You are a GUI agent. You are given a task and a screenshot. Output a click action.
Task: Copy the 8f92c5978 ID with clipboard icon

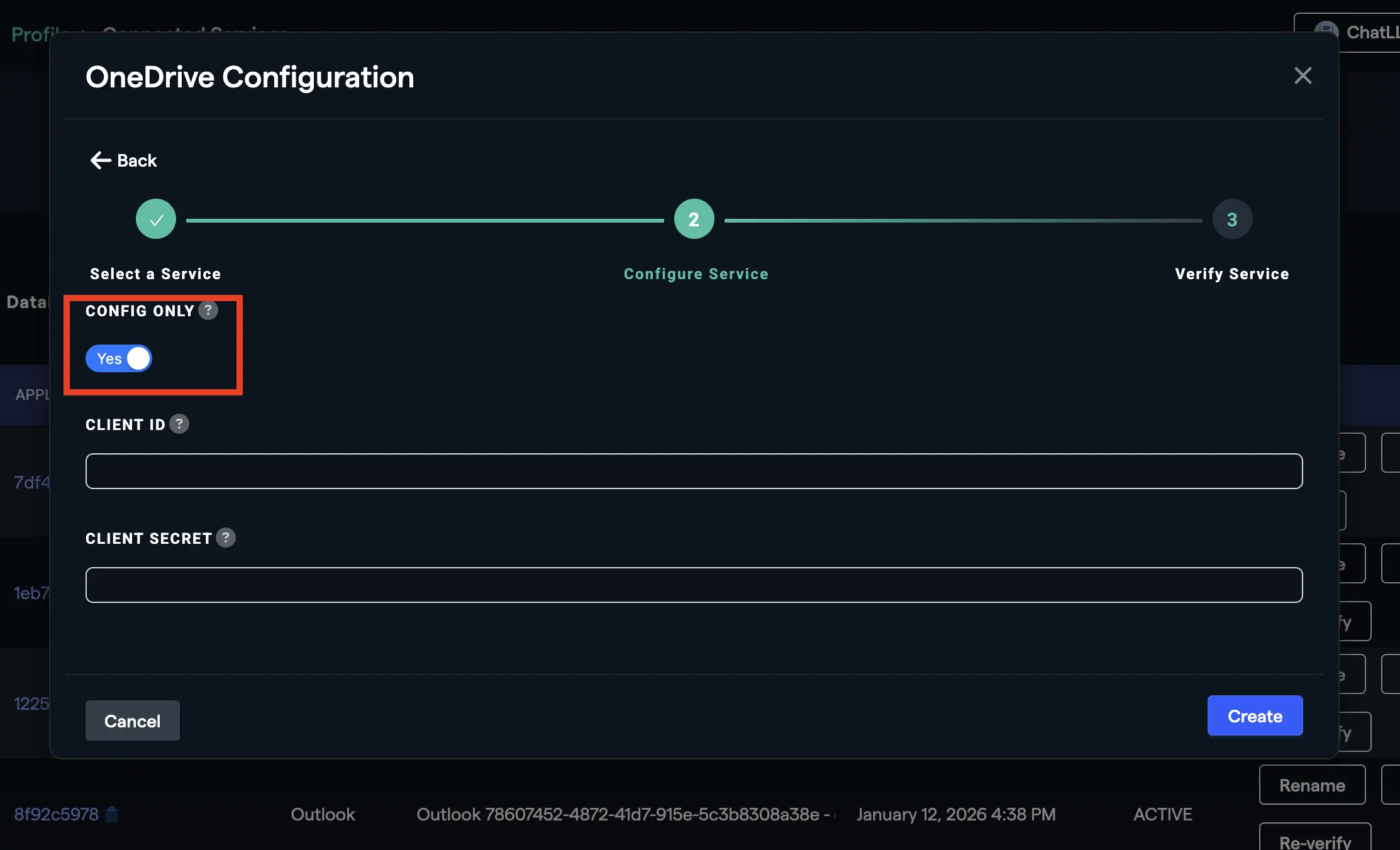point(113,814)
